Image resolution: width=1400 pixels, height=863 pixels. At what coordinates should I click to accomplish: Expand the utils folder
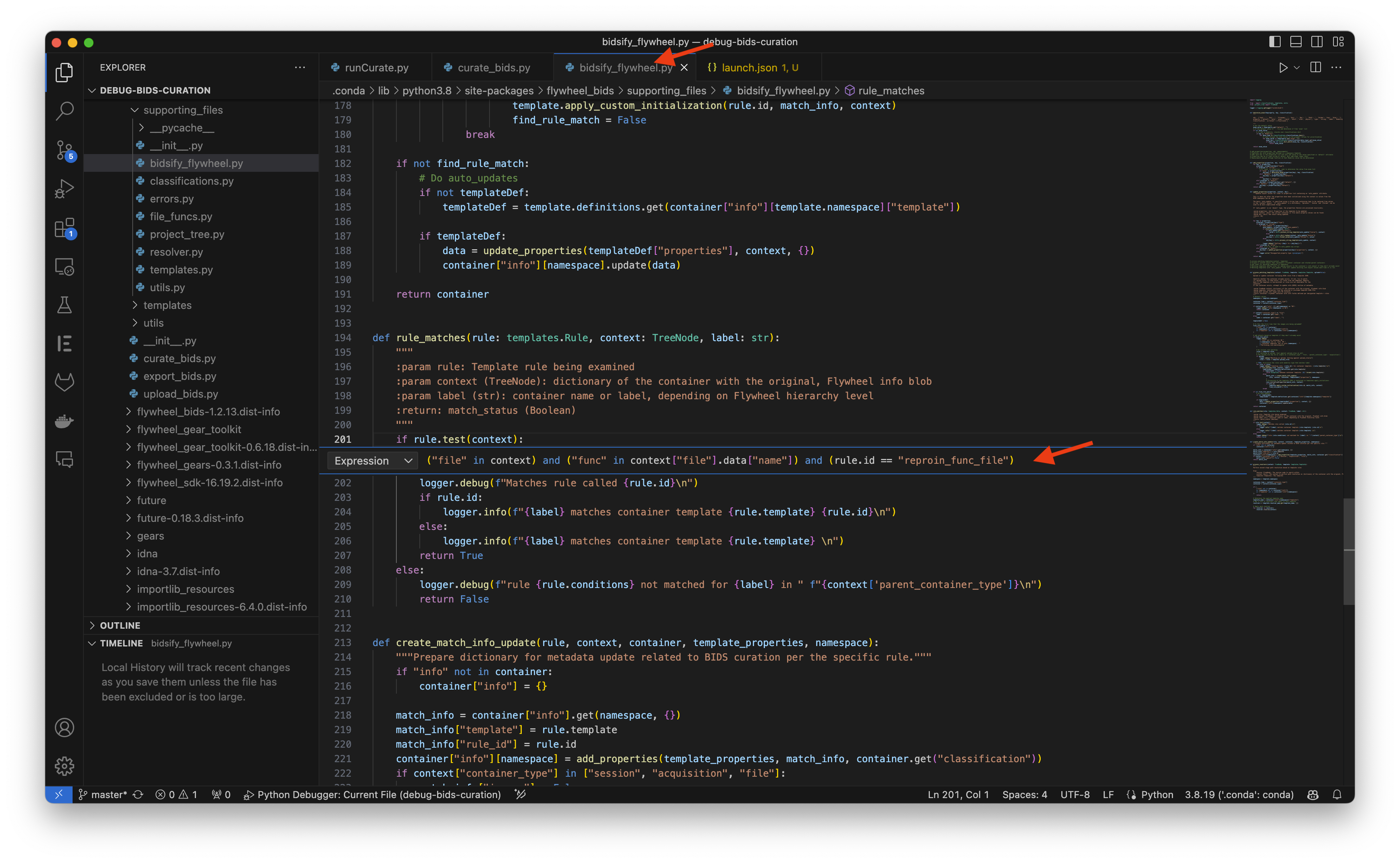pos(135,323)
